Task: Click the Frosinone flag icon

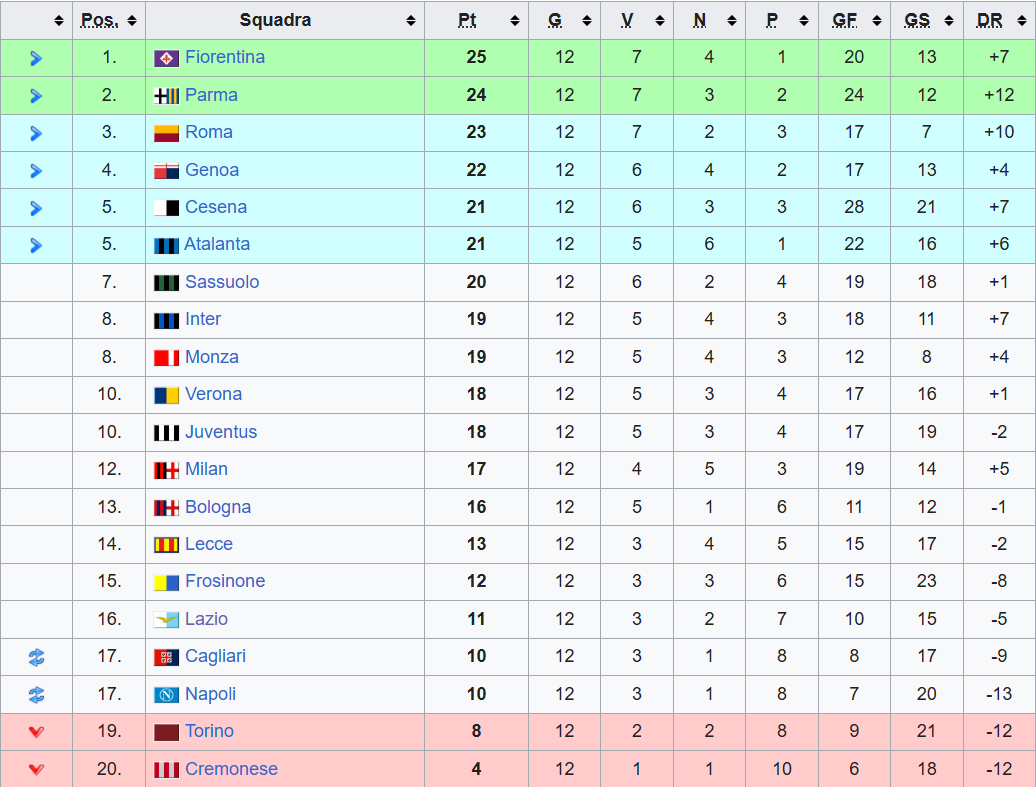Action: click(x=166, y=582)
